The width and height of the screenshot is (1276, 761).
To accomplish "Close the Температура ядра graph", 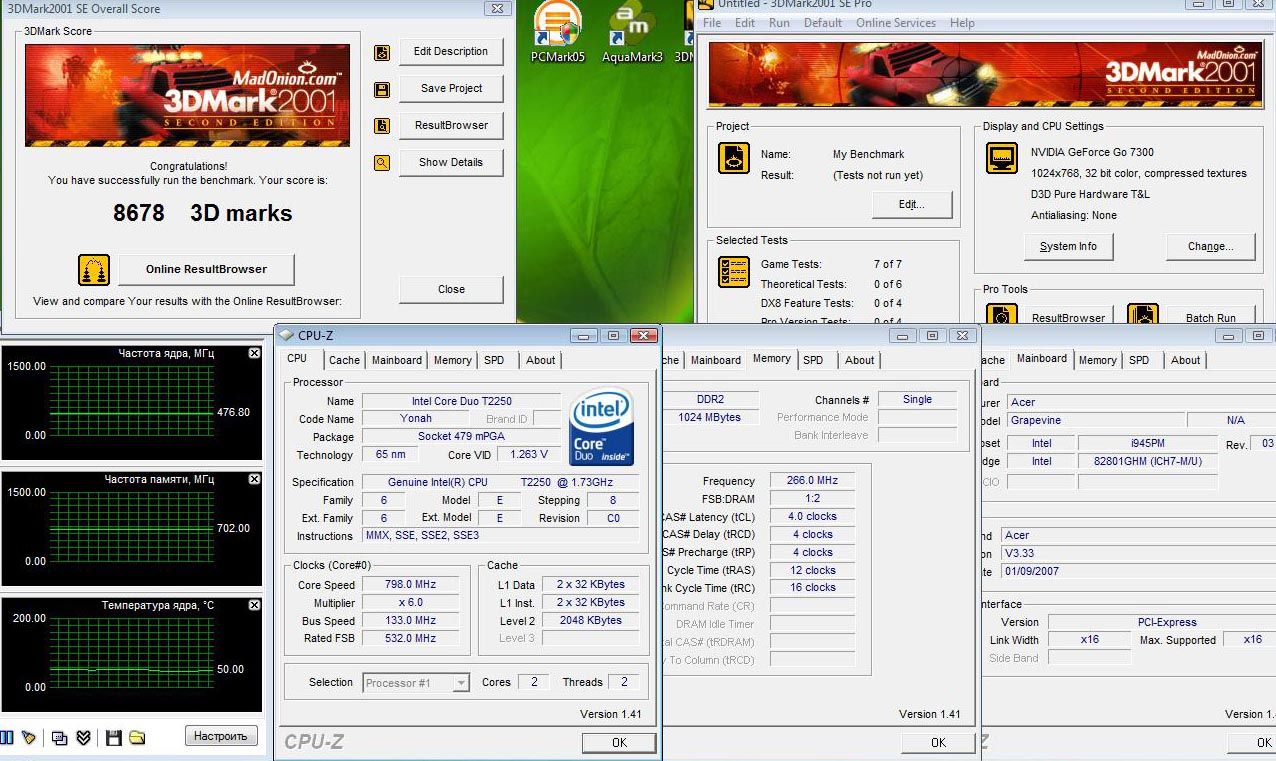I will [254, 605].
